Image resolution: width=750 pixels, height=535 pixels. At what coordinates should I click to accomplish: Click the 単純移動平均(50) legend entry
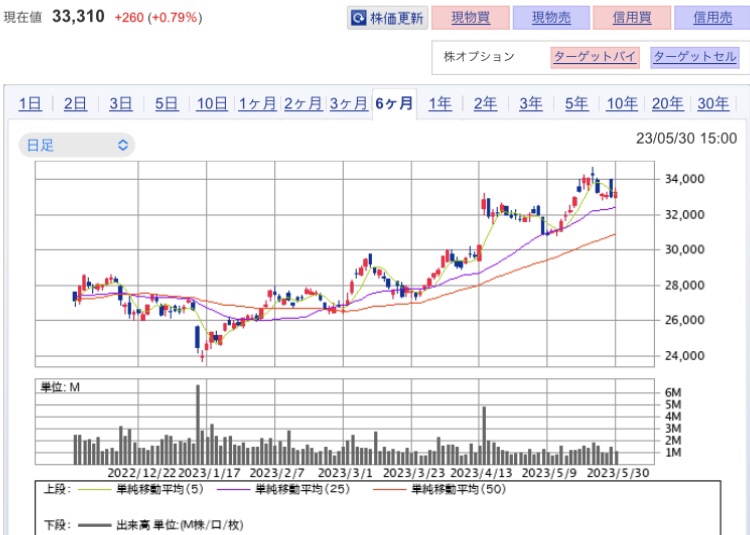click(439, 489)
